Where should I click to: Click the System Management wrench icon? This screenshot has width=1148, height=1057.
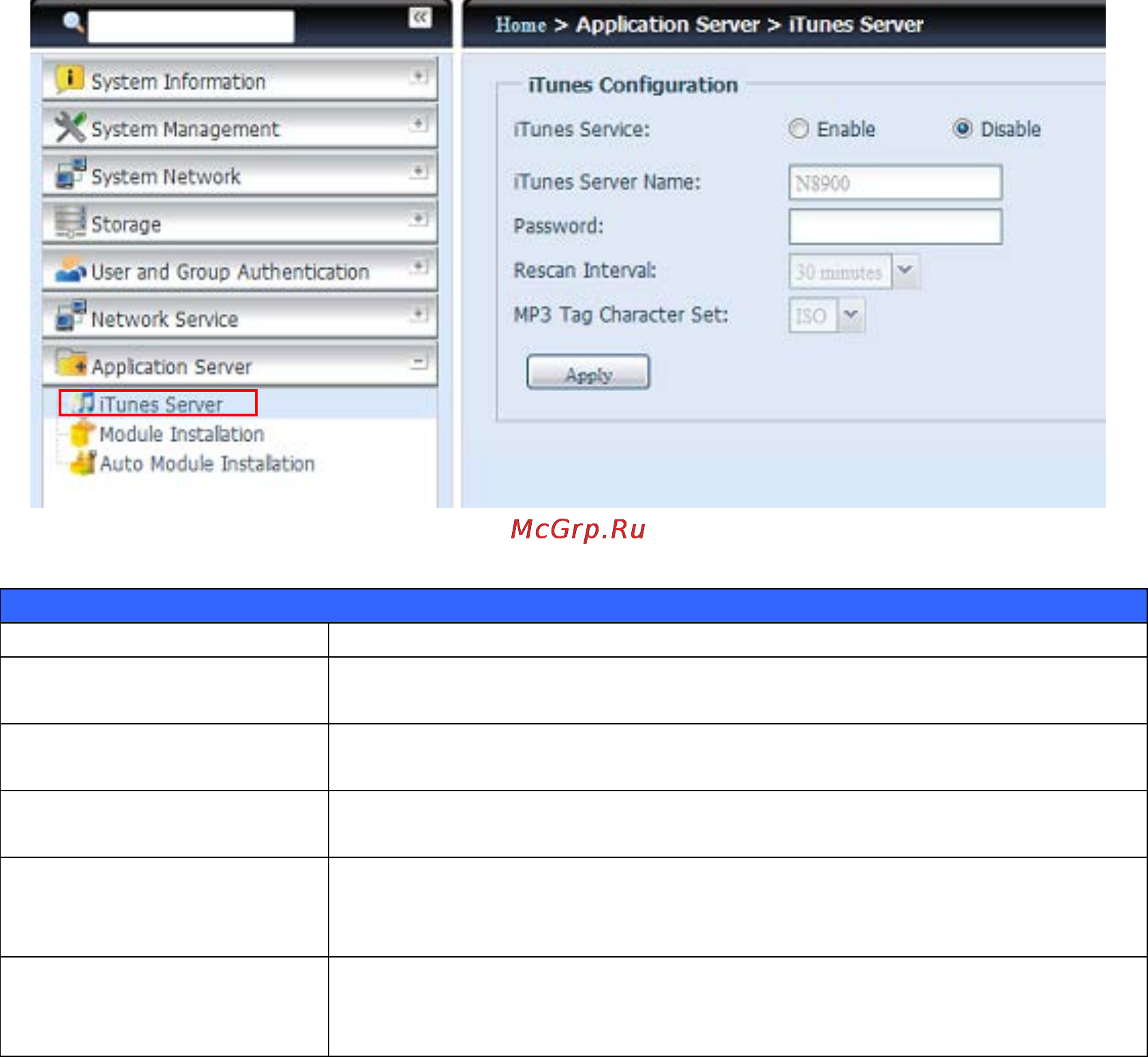(70, 127)
